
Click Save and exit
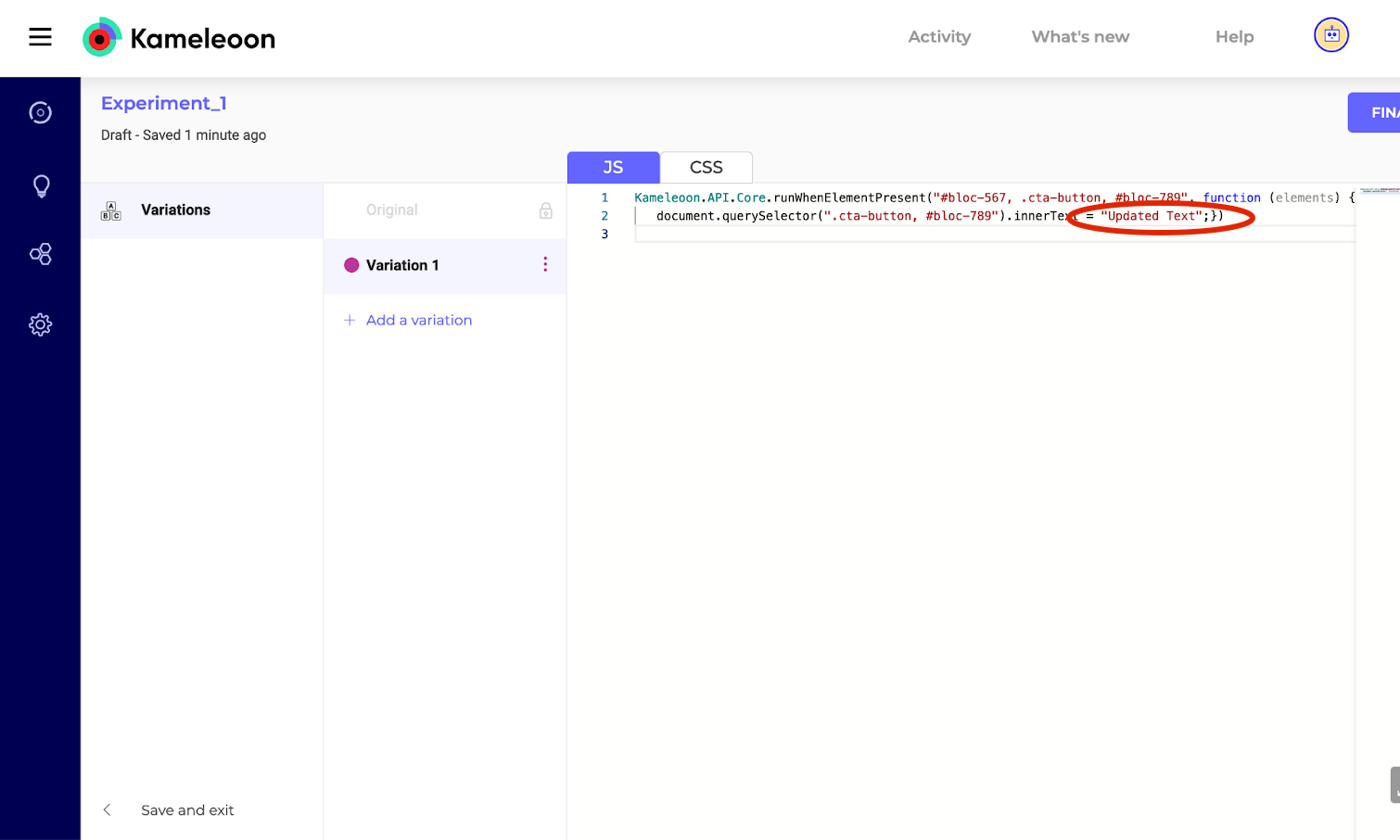pyautogui.click(x=187, y=810)
